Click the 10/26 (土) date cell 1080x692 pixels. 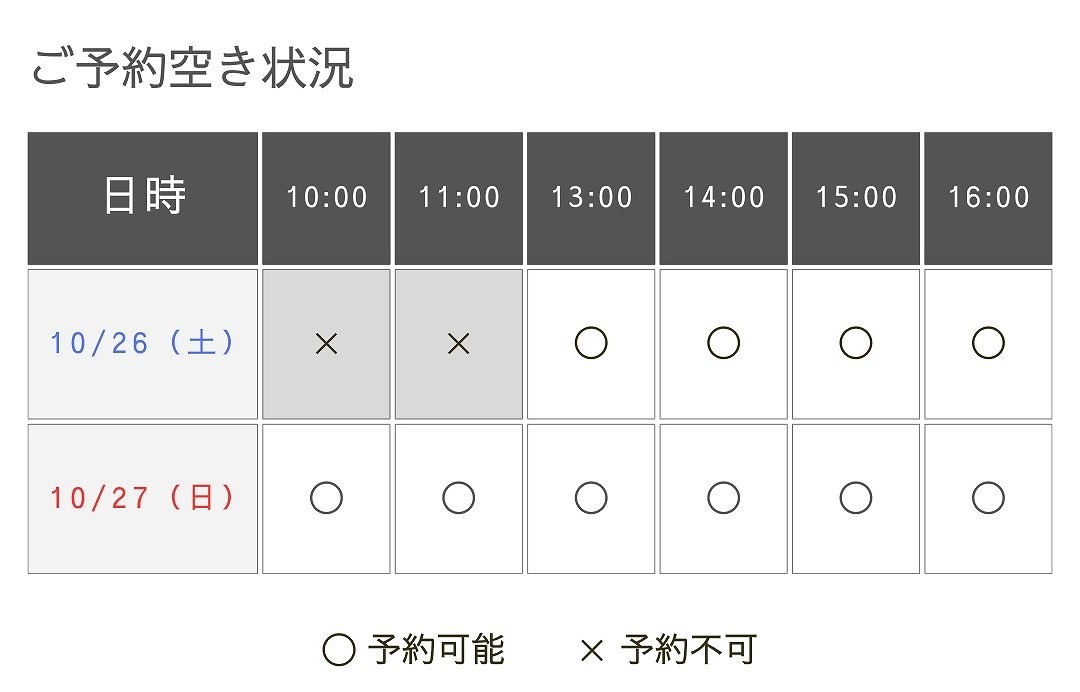143,344
